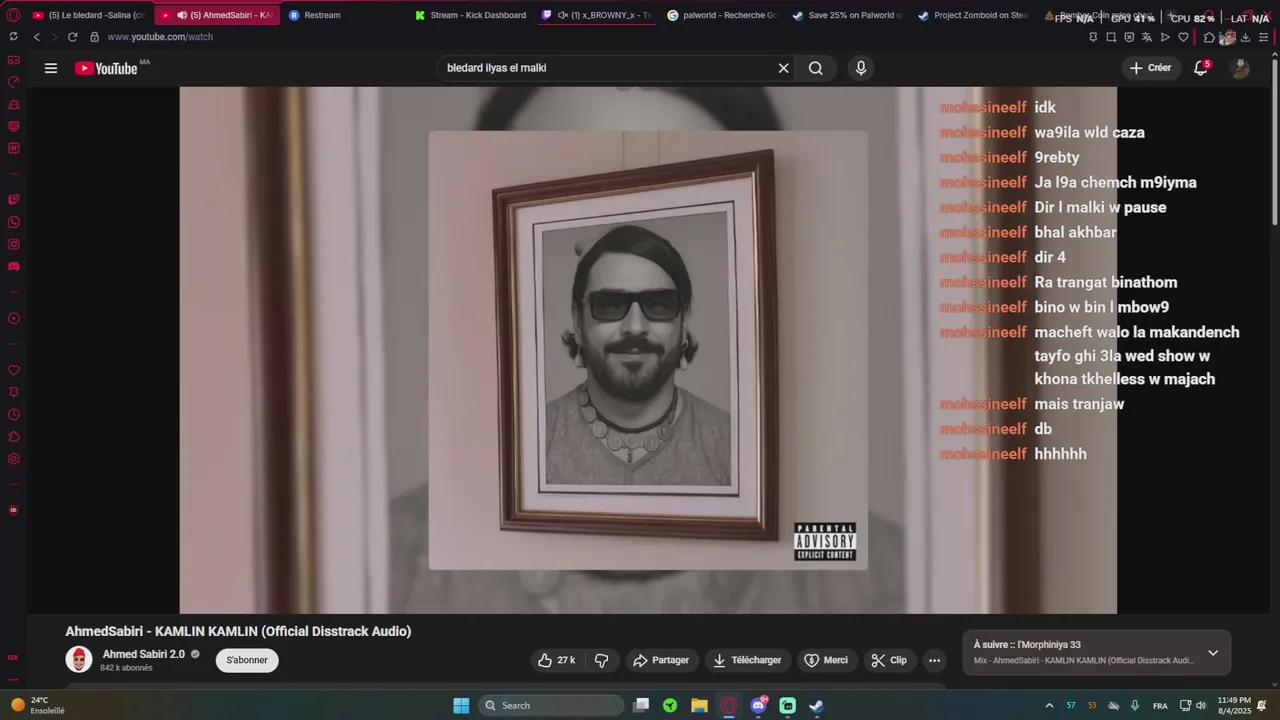Share the video via Partager
Image resolution: width=1280 pixels, height=720 pixels.
point(661,660)
